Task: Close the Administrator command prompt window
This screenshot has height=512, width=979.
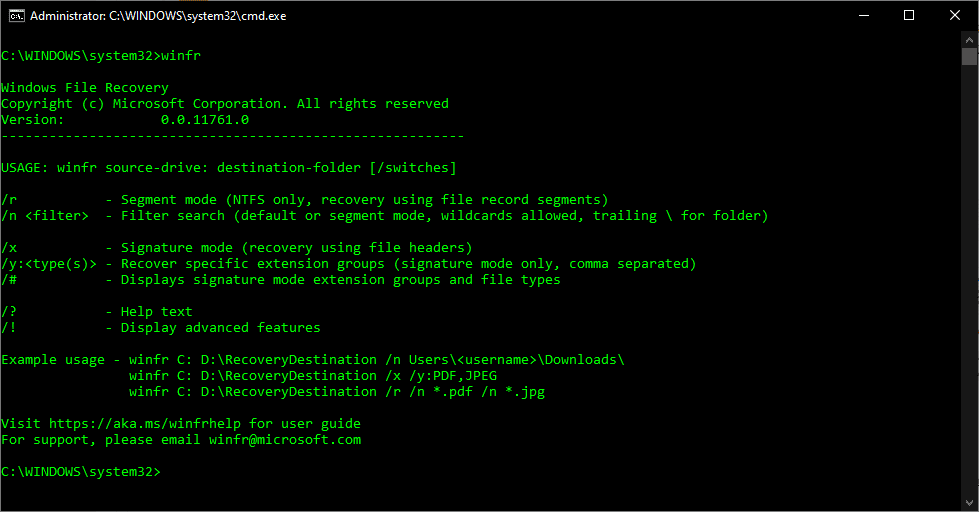Action: pos(955,15)
